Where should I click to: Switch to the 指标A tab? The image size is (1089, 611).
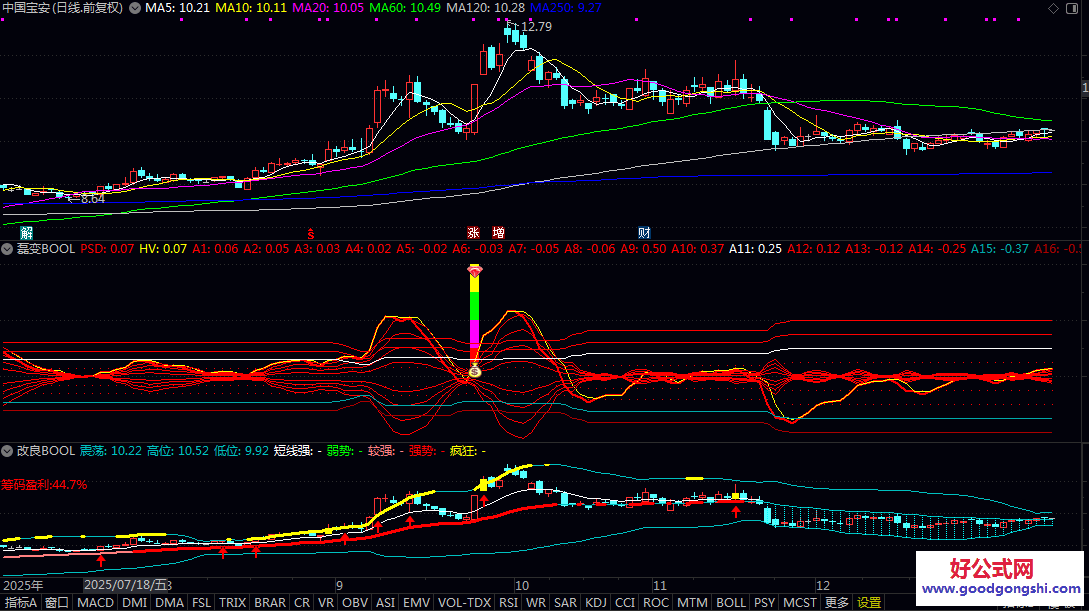point(21,603)
